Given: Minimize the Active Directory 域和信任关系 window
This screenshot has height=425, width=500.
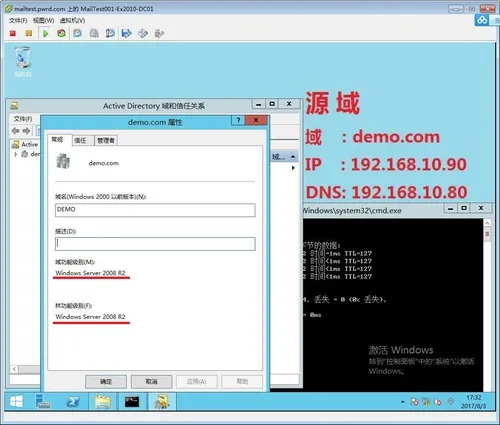Looking at the screenshot, I should [x=258, y=104].
